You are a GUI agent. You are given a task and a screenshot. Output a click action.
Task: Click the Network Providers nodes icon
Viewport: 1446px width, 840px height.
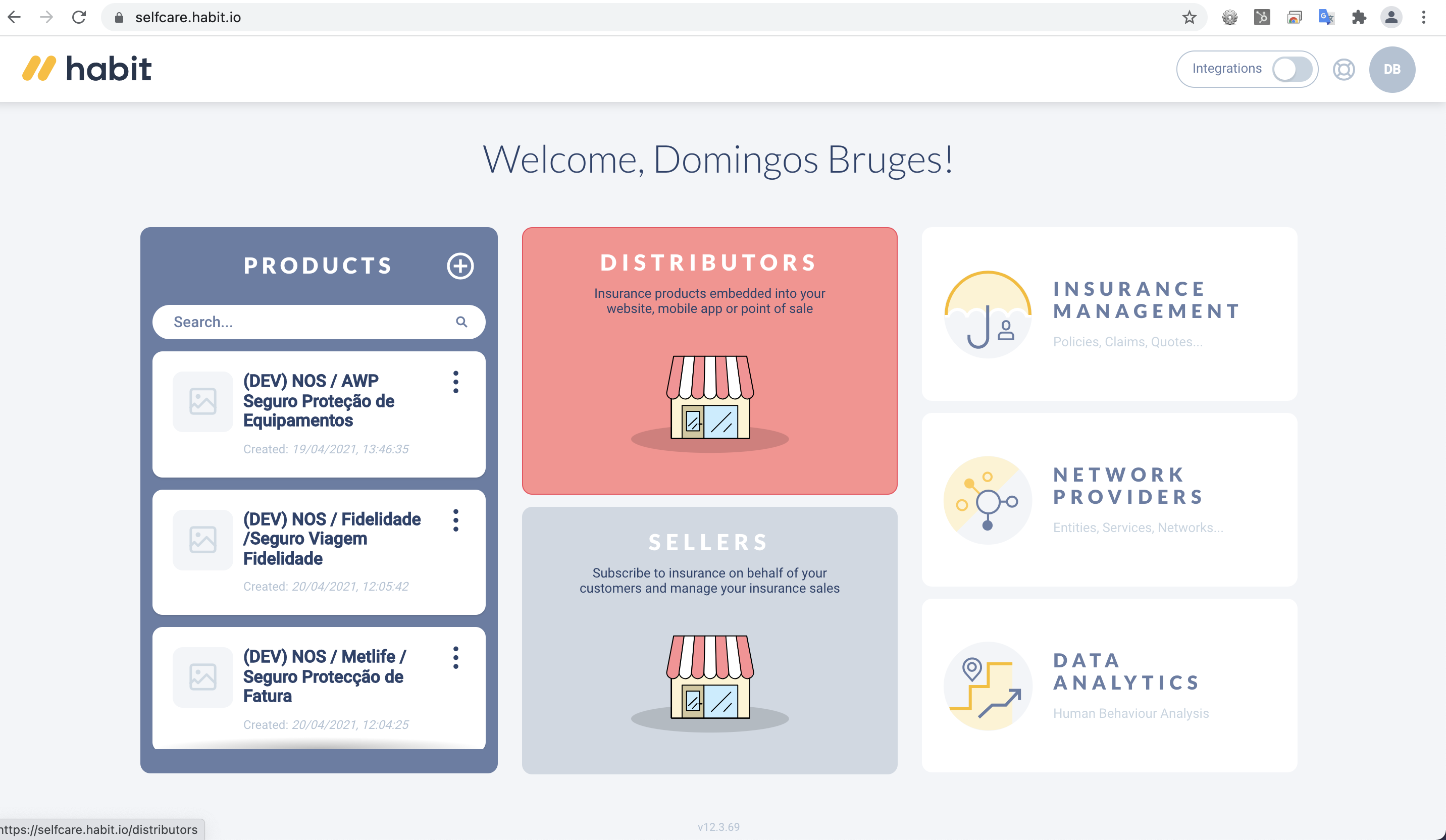pos(988,500)
